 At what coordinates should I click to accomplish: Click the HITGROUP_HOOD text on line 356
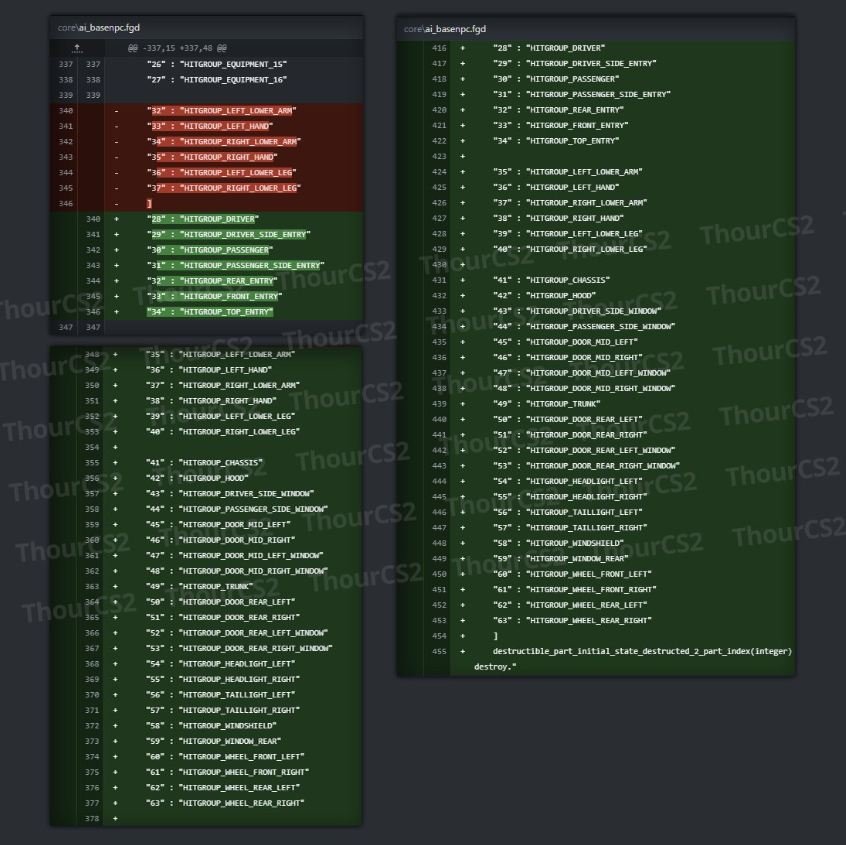pyautogui.click(x=217, y=478)
